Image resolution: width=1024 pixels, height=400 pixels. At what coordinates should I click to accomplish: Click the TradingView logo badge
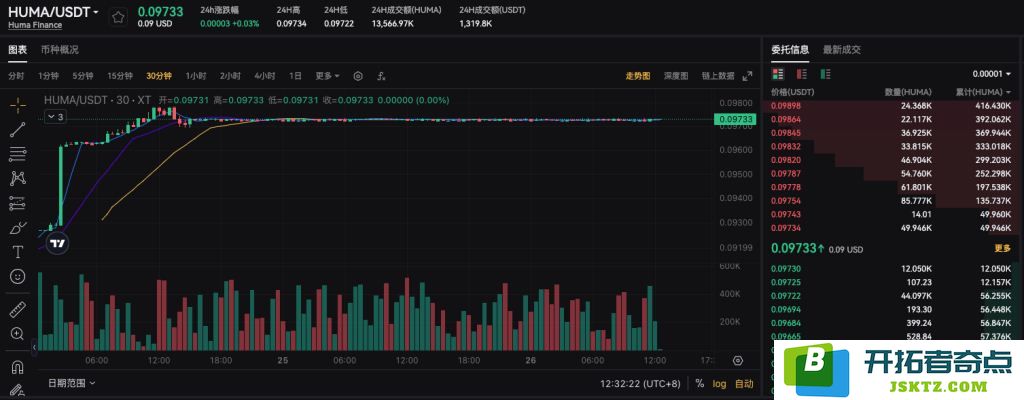(57, 243)
